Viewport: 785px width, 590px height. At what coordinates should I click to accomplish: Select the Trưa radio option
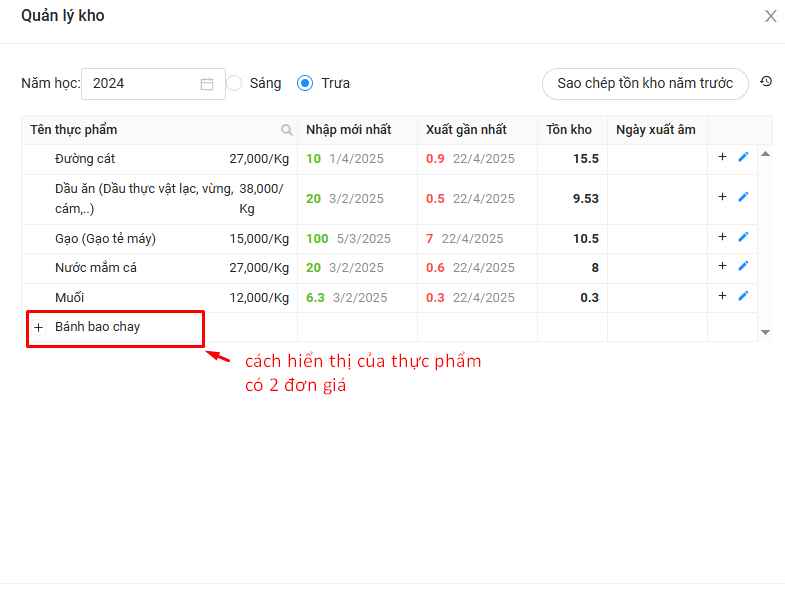click(306, 83)
